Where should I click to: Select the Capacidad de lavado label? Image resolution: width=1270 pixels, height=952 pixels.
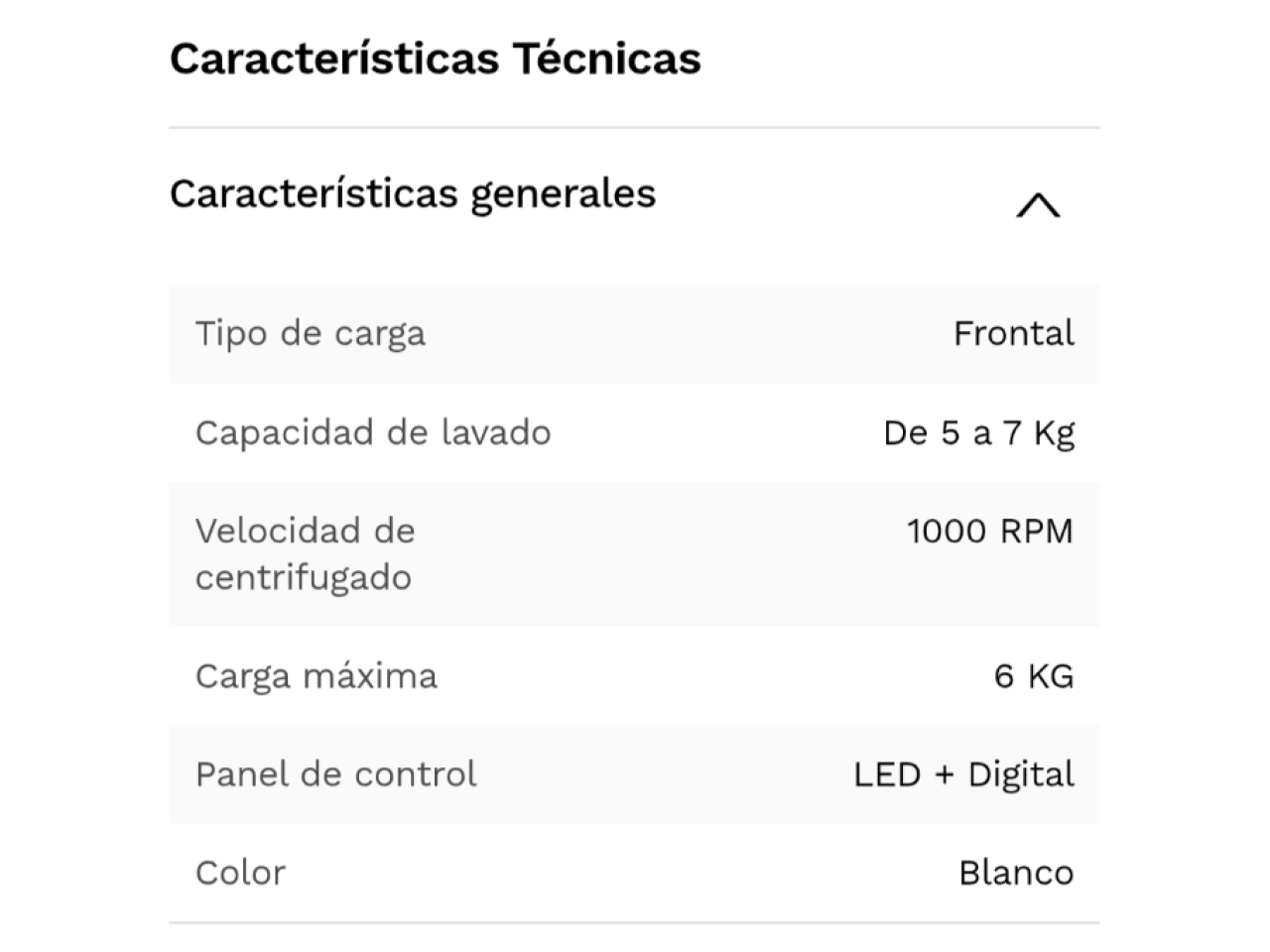tap(373, 432)
